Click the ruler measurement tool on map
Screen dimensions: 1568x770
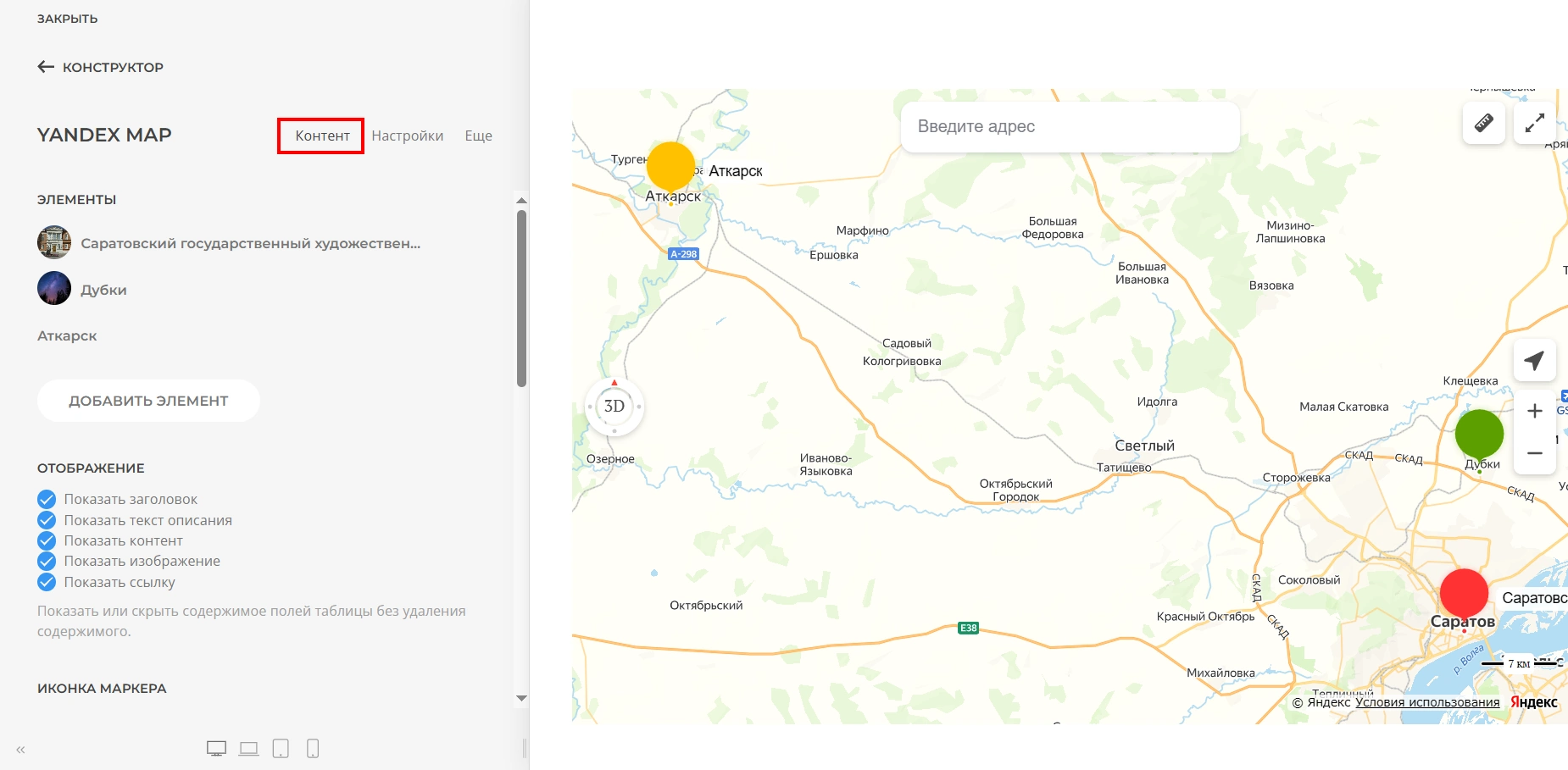click(x=1483, y=123)
